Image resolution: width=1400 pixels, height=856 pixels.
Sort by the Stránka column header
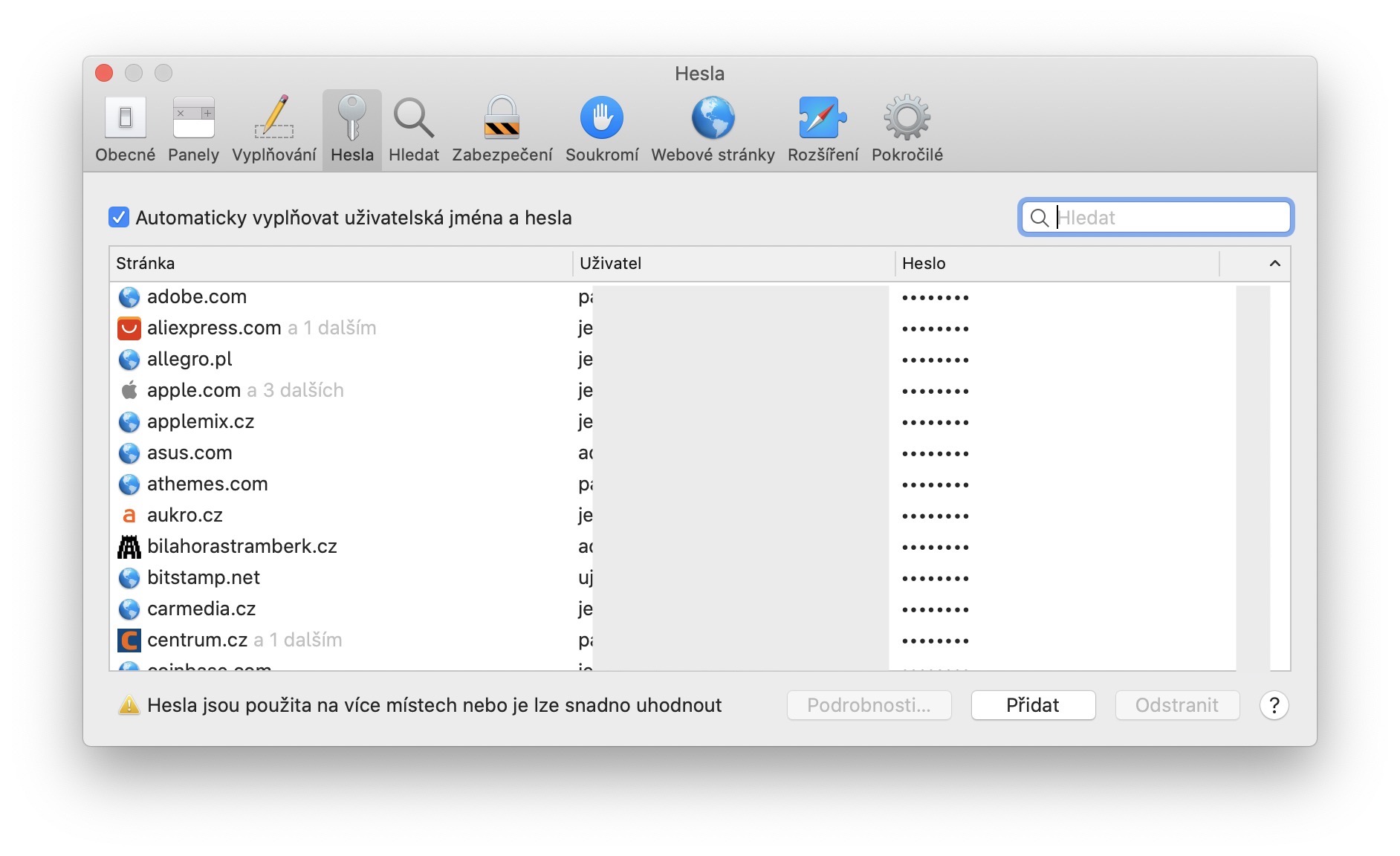coord(341,264)
